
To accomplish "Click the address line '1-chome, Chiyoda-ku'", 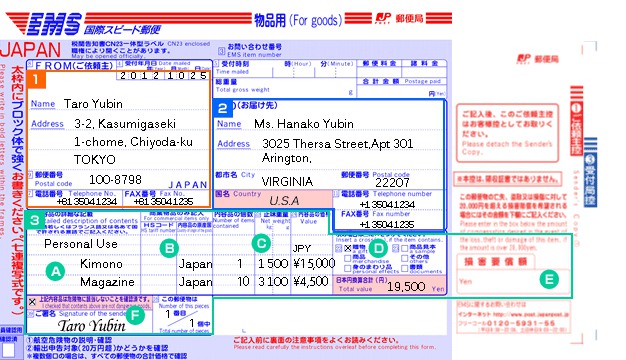I will tap(133, 142).
